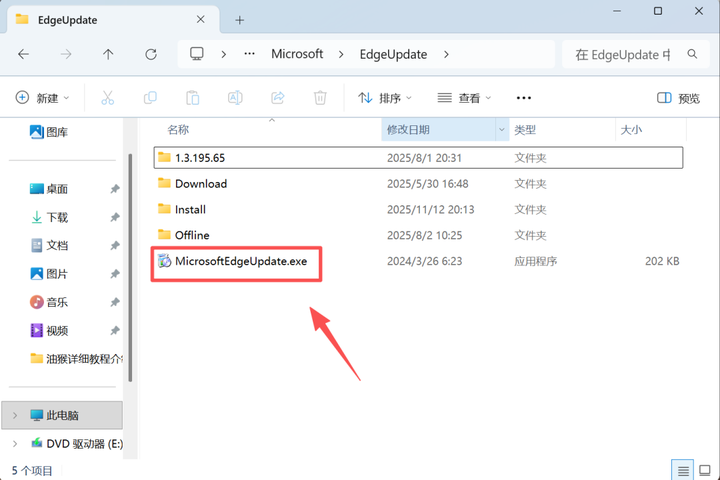Click the search magnifier icon

692,54
